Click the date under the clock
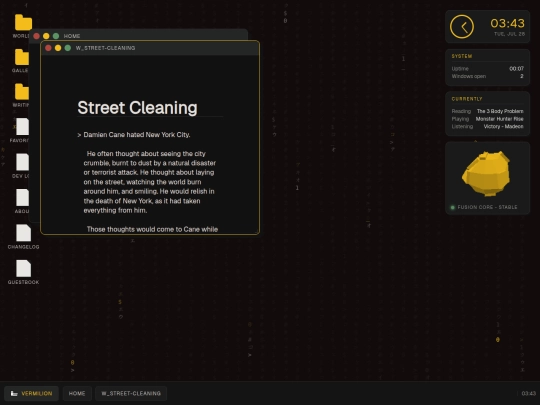This screenshot has width=540, height=405. 509,34
